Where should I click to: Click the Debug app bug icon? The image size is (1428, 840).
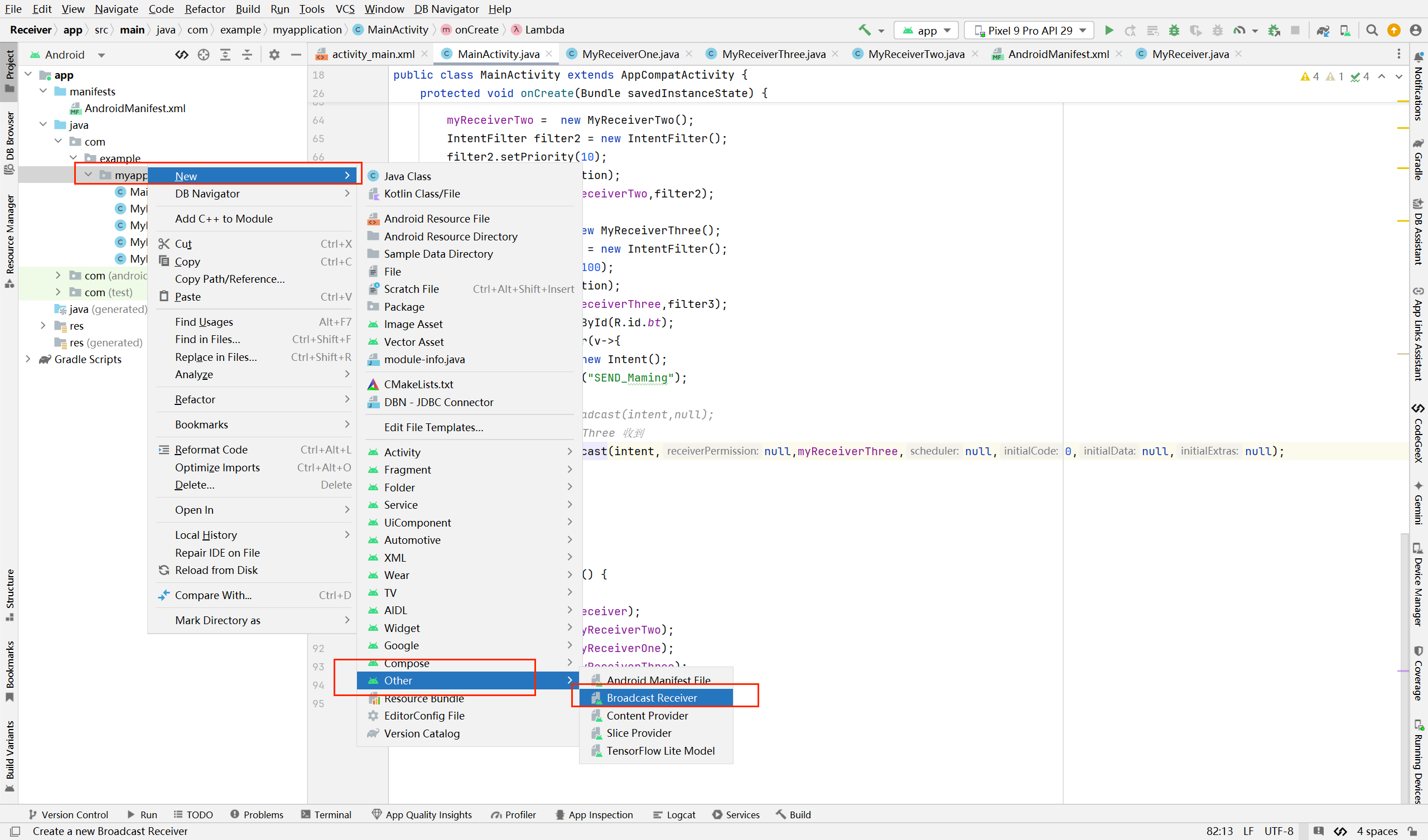point(1174,30)
